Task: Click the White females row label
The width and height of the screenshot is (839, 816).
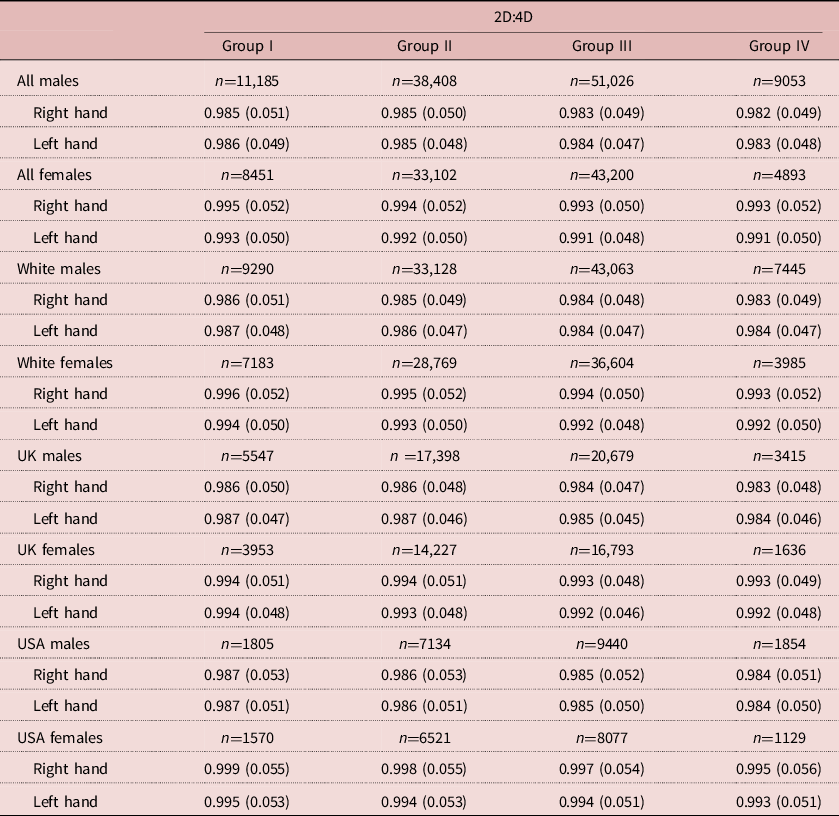Action: tap(65, 362)
